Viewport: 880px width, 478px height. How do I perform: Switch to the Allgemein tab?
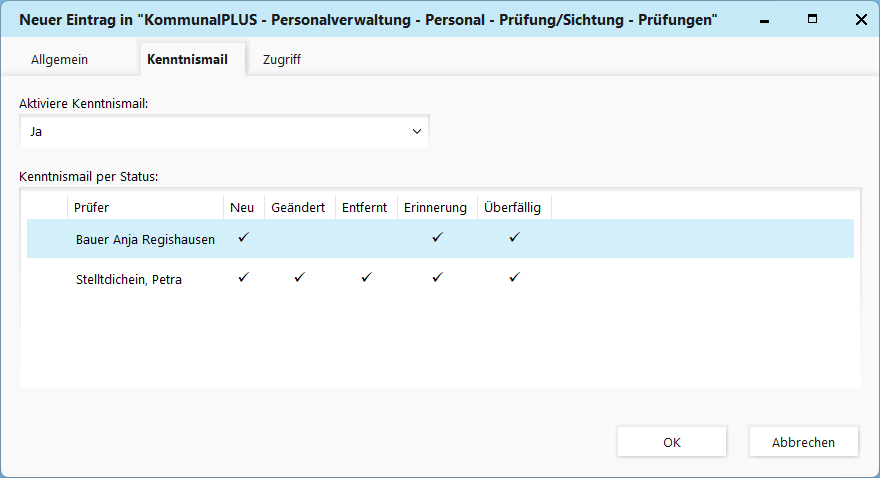coord(60,59)
